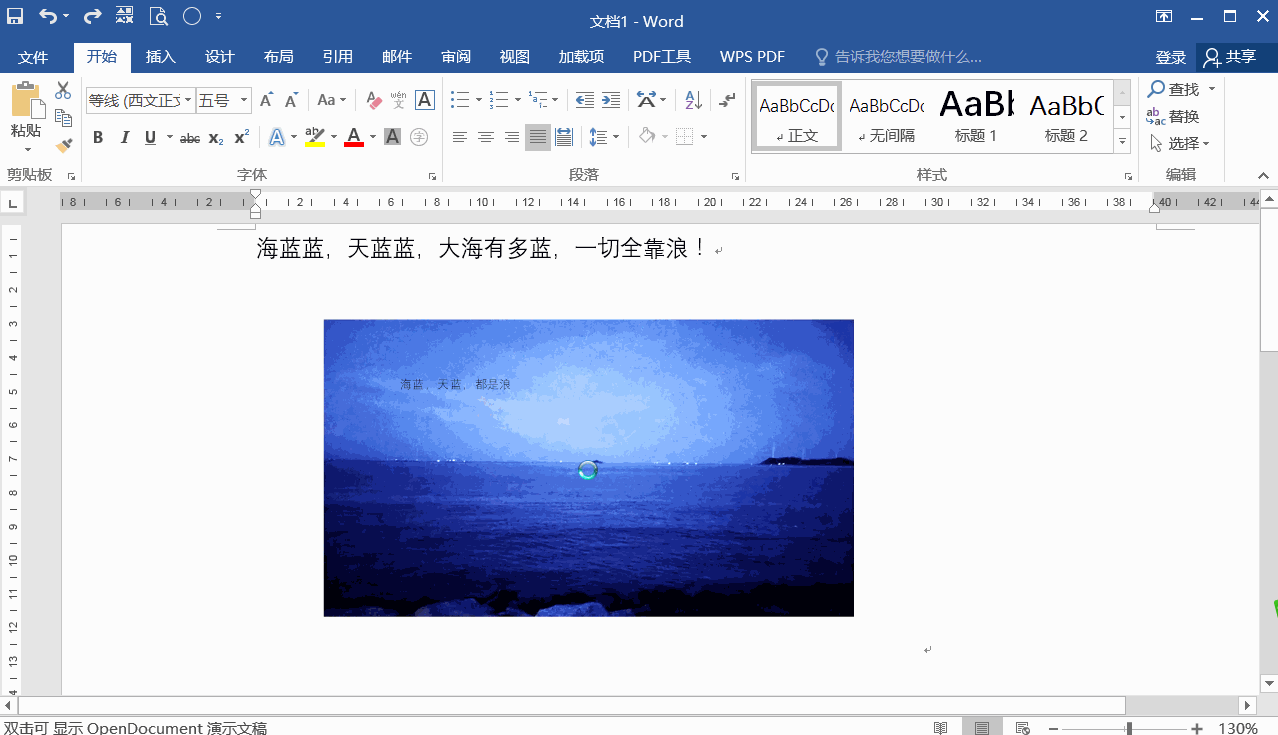The width and height of the screenshot is (1278, 735).
Task: Open the line spacing dropdown
Action: (x=604, y=137)
